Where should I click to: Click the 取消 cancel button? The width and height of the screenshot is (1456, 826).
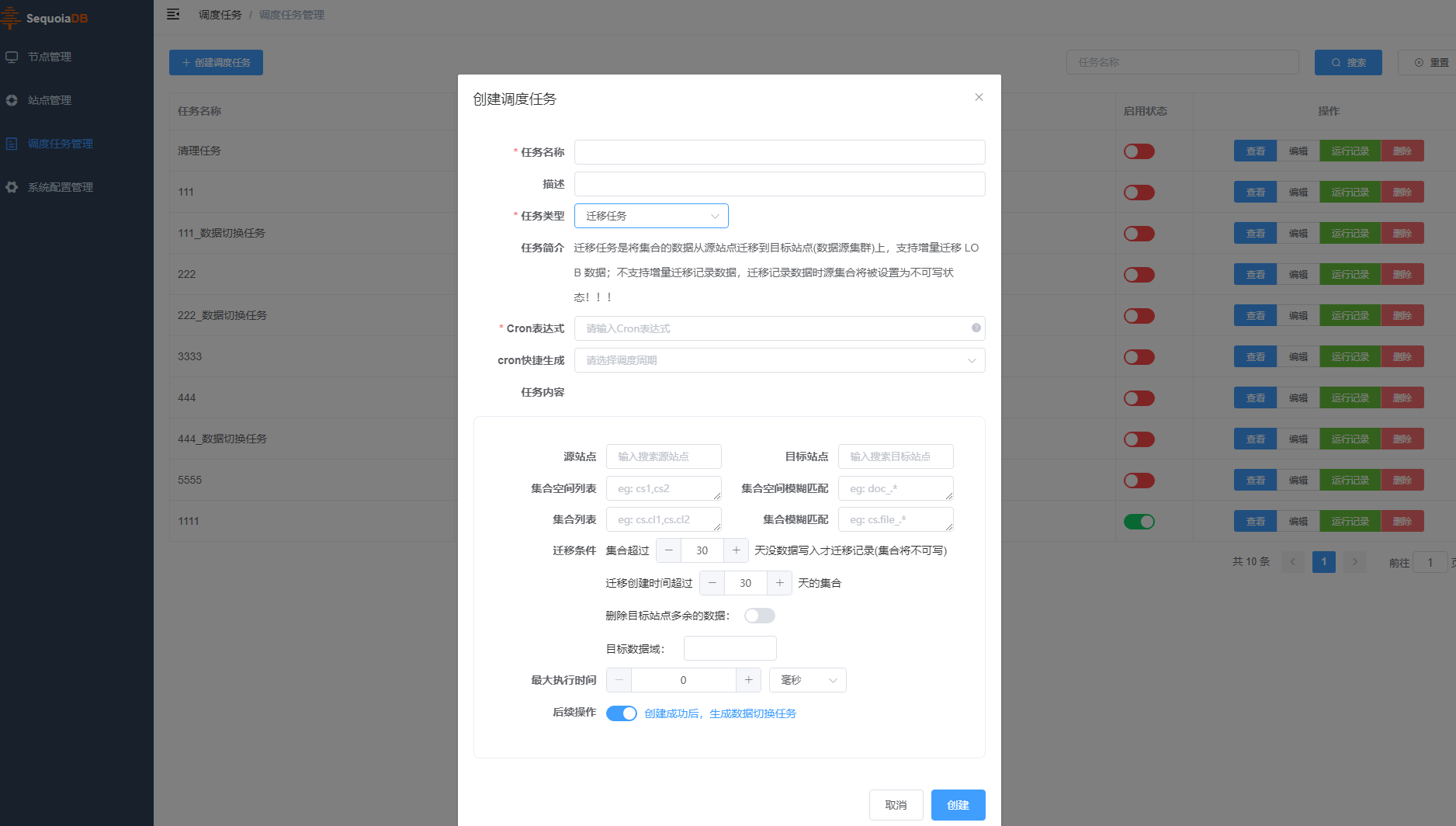896,805
